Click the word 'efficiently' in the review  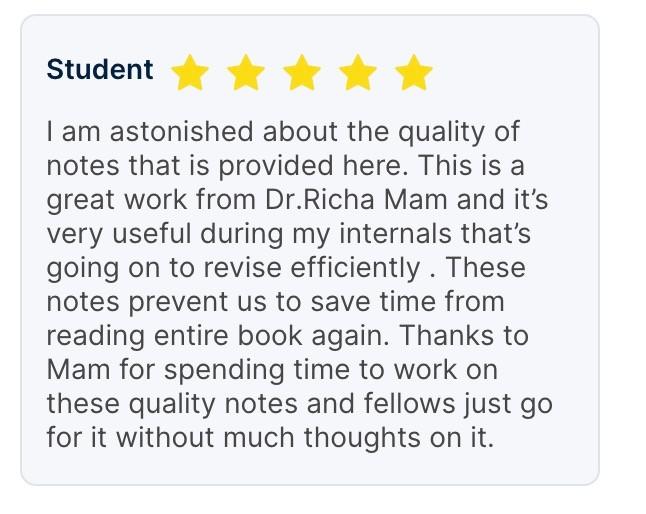coord(355,269)
